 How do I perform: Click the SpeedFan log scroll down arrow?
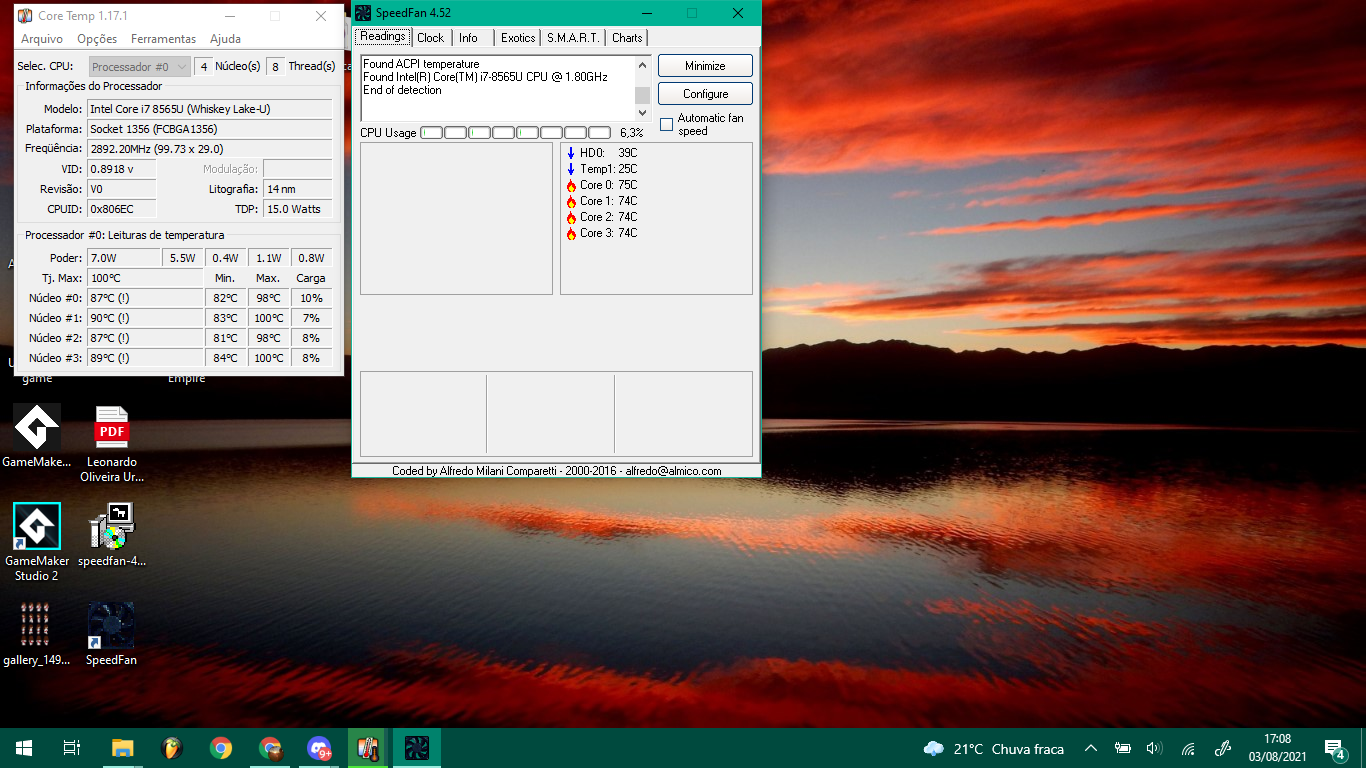[x=643, y=112]
